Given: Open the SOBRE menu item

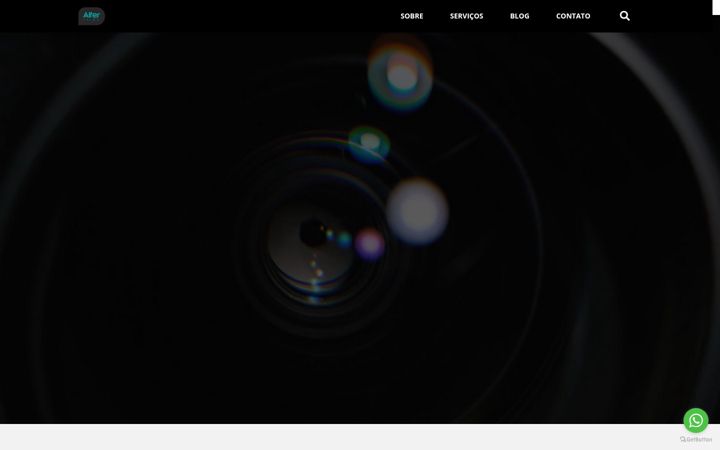Looking at the screenshot, I should coord(412,16).
